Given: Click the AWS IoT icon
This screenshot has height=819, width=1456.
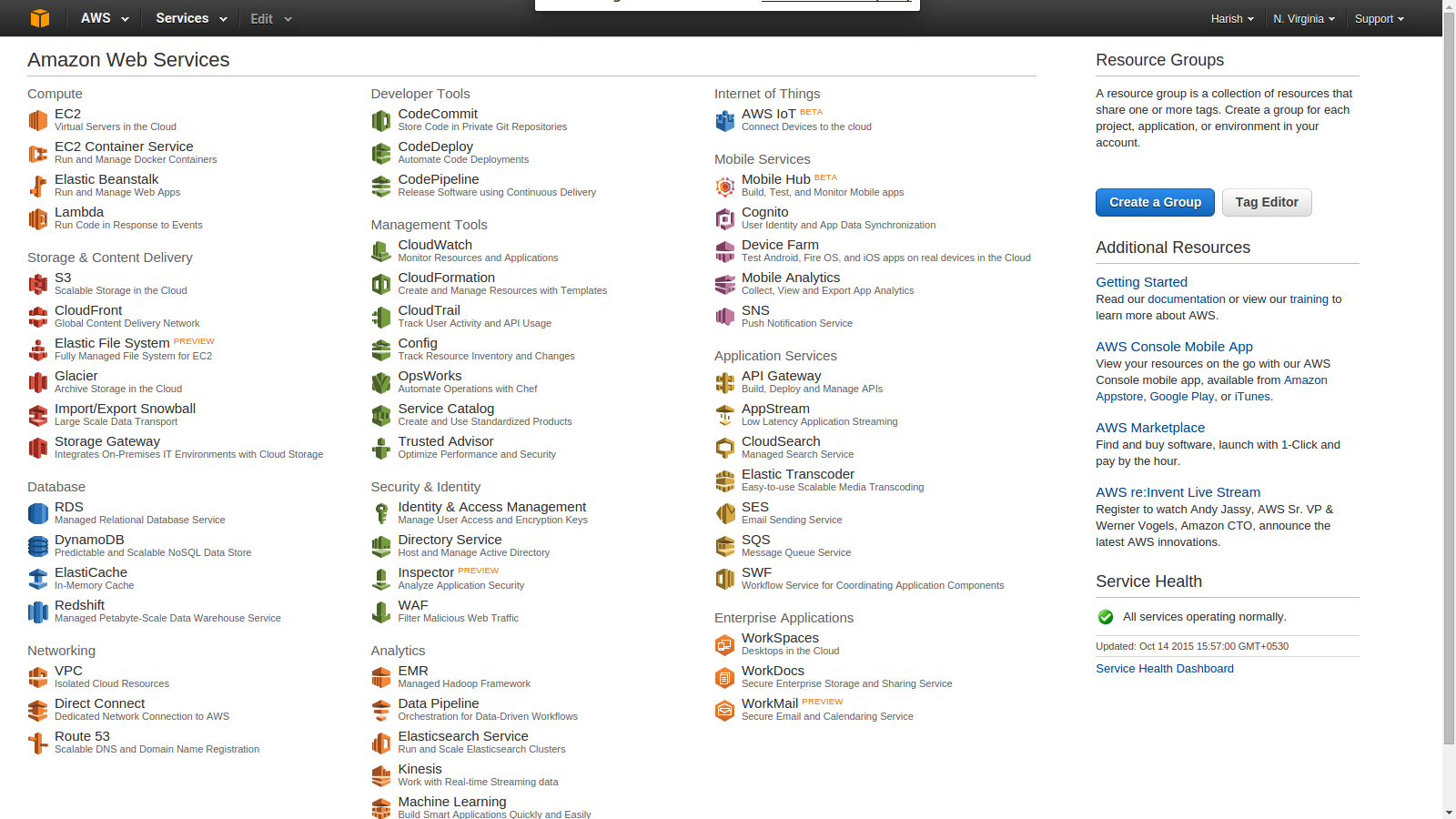Looking at the screenshot, I should (725, 120).
